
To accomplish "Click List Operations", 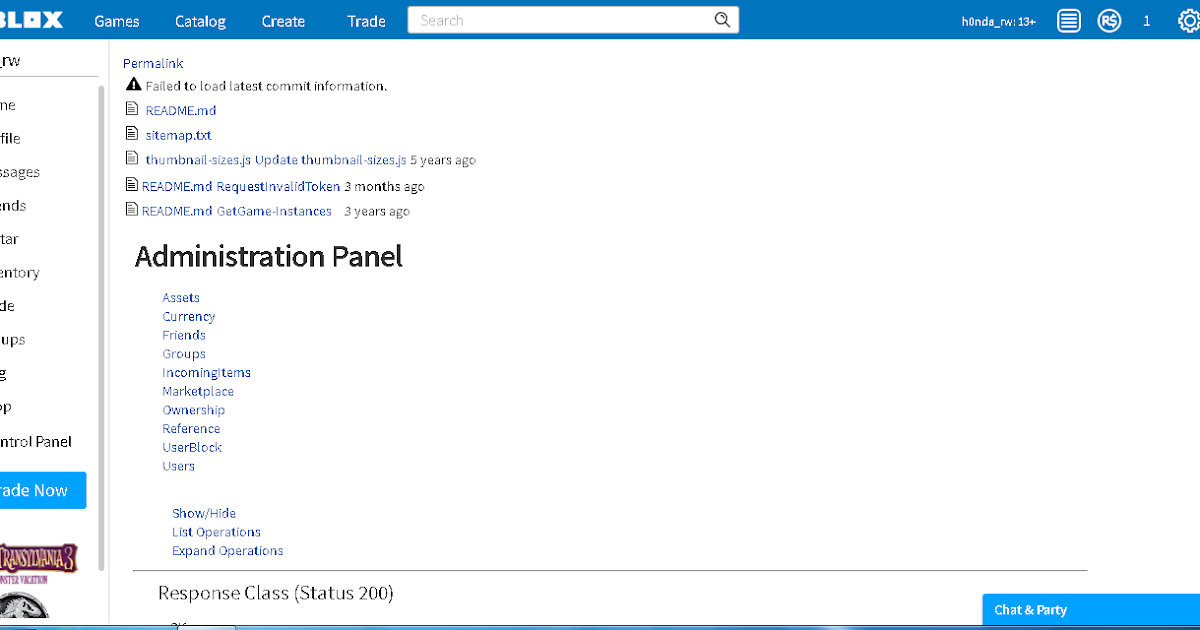I will 216,532.
